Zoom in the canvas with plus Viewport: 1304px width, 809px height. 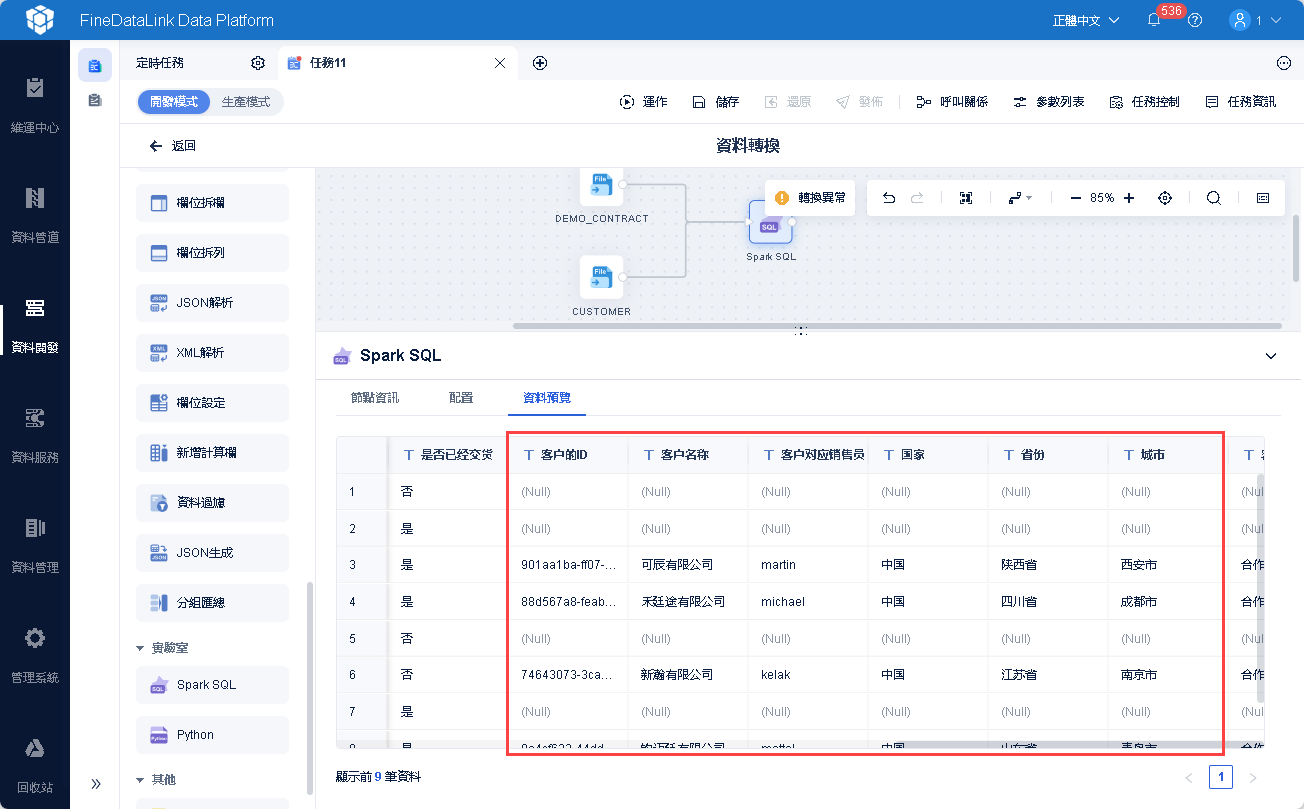coord(1129,198)
